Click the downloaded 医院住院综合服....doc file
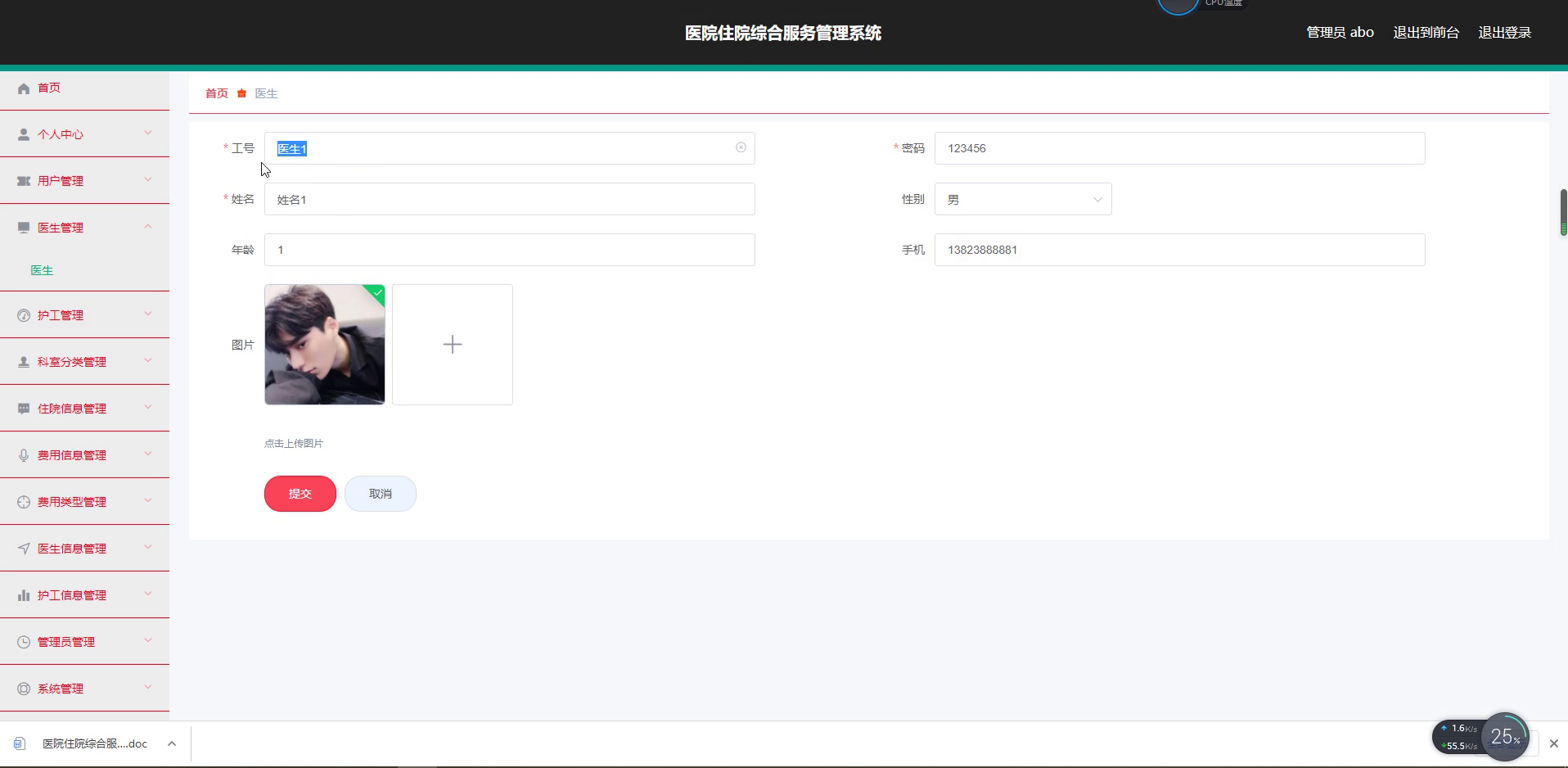1568x768 pixels. [x=95, y=743]
